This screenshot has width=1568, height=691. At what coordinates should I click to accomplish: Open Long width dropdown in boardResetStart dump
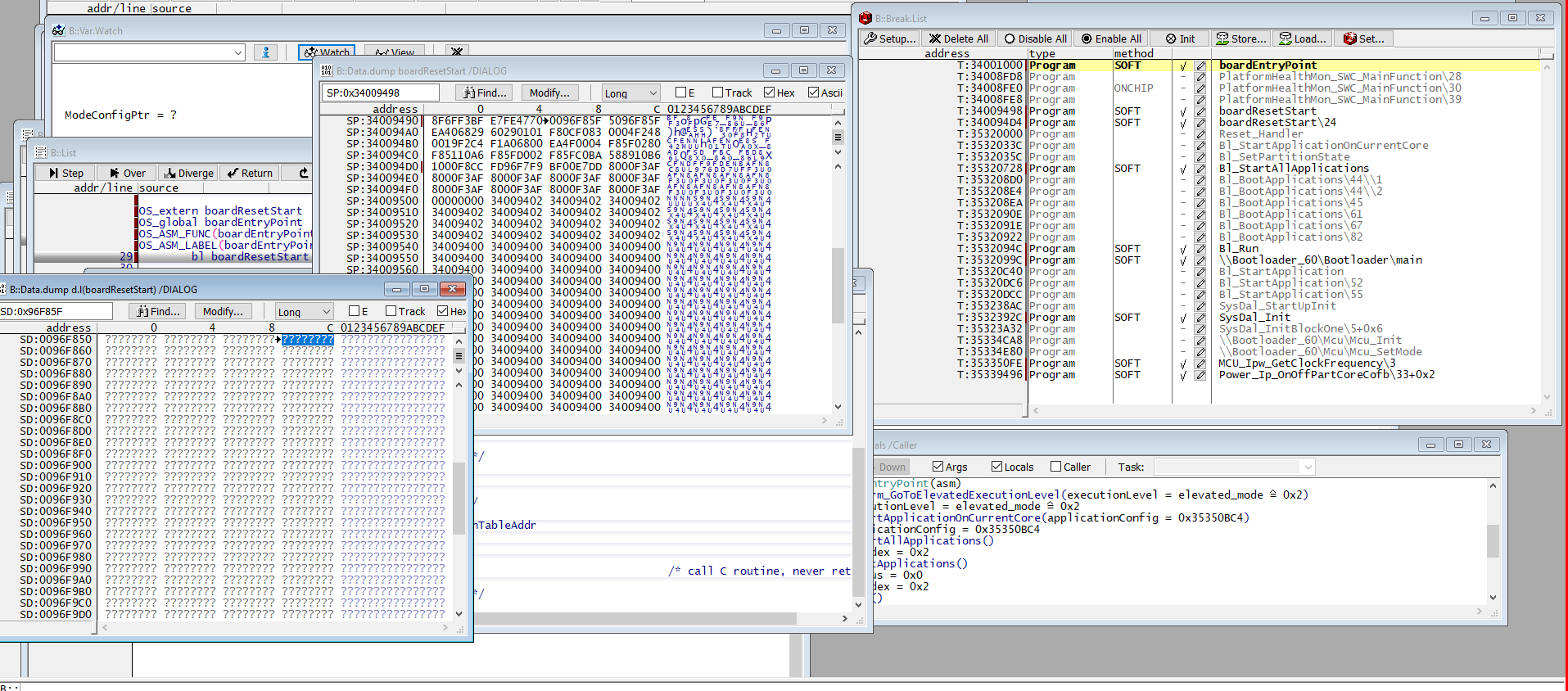coord(630,93)
